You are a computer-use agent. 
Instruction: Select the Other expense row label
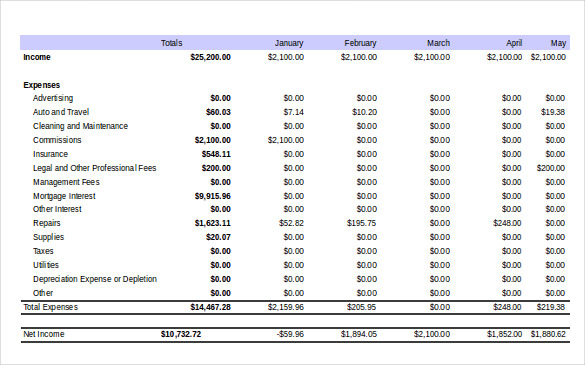(43, 293)
